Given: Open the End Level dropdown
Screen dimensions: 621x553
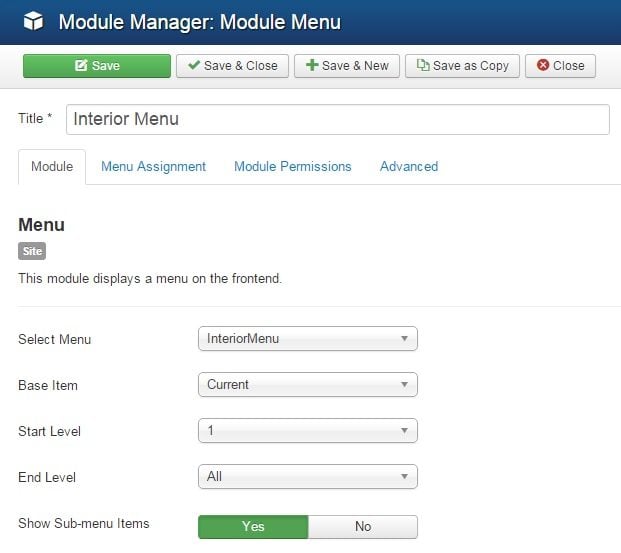Looking at the screenshot, I should (x=307, y=477).
